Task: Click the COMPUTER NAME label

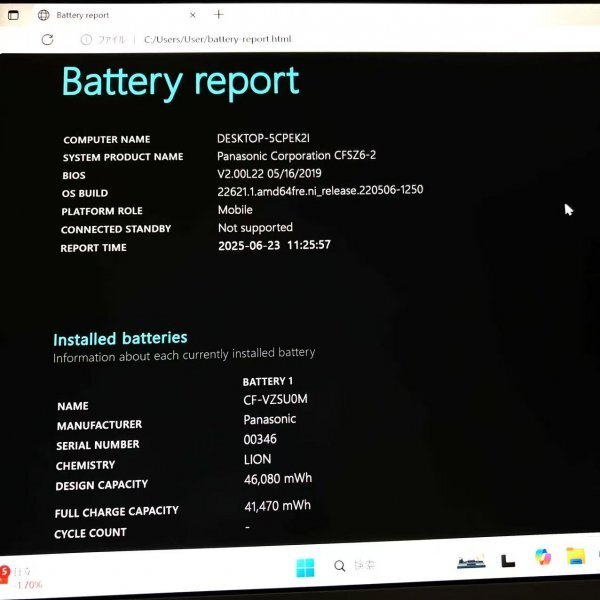Action: [107, 140]
